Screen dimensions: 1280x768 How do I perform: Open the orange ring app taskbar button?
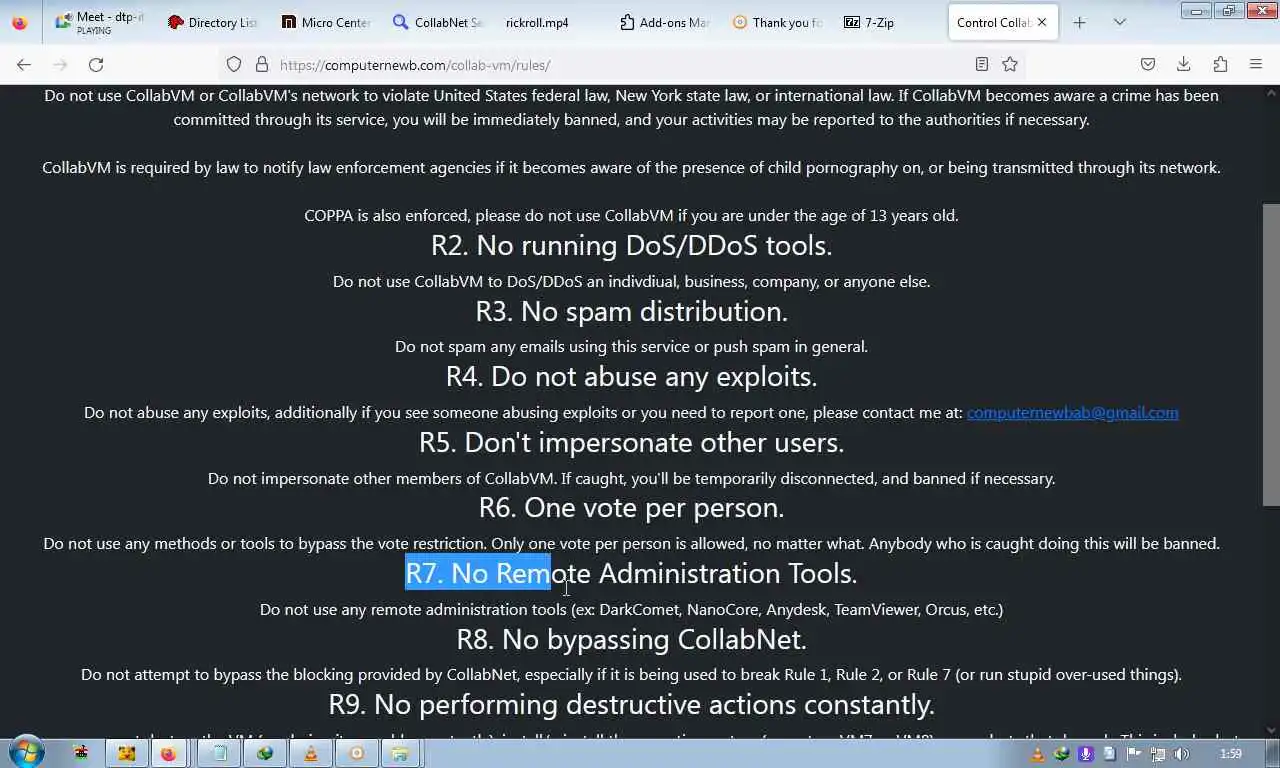(x=356, y=754)
